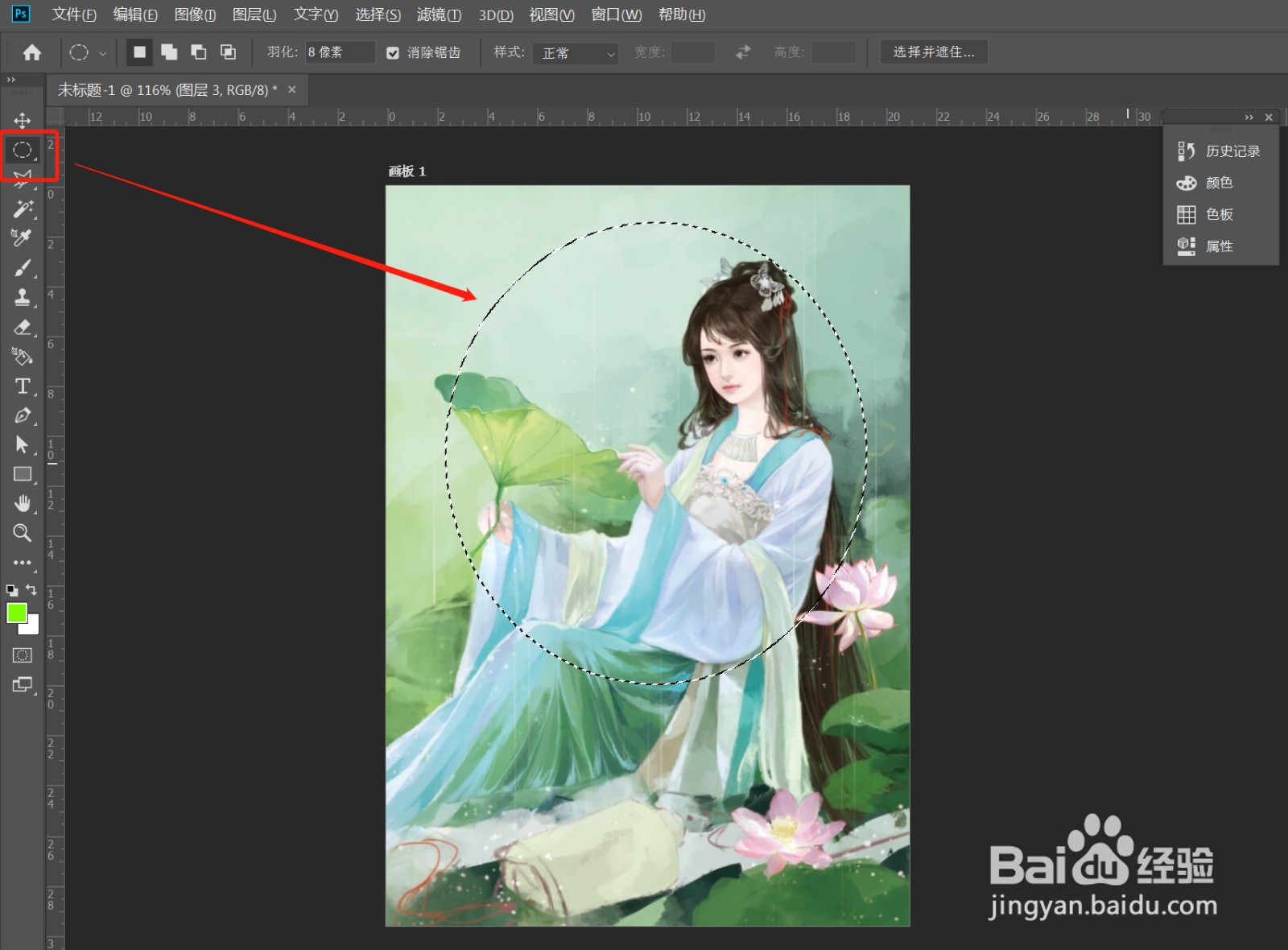
Task: Select the Brush tool
Action: (x=22, y=268)
